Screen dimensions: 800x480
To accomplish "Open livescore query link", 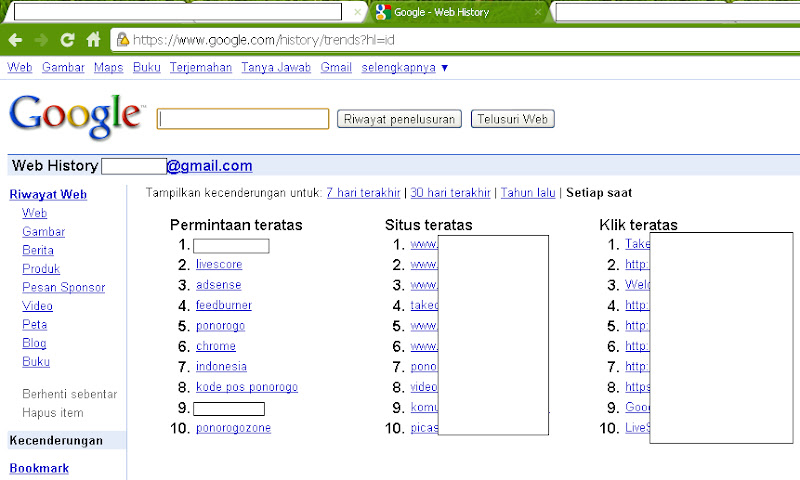I will point(219,264).
